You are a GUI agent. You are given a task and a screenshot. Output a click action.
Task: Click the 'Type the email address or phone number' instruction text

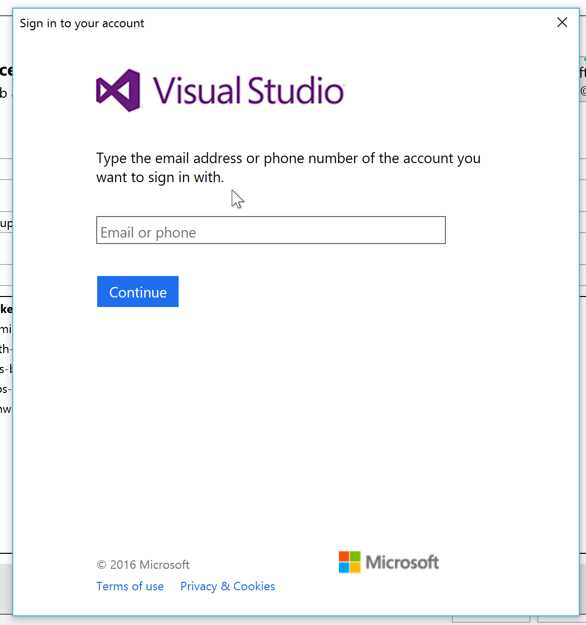coord(288,167)
